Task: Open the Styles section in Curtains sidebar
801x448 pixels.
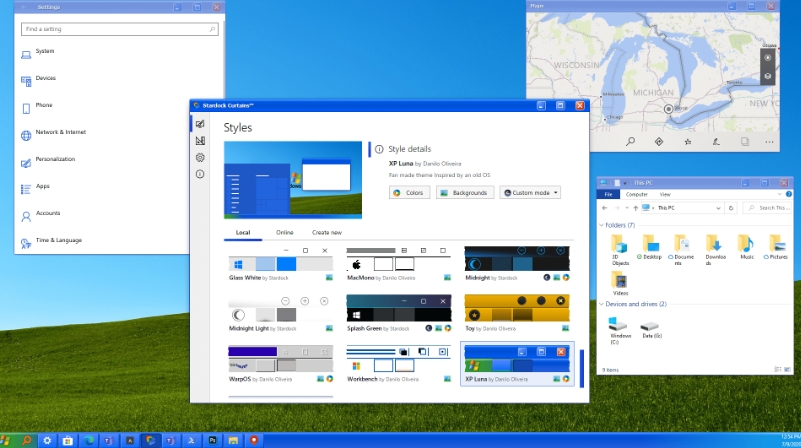Action: (200, 124)
